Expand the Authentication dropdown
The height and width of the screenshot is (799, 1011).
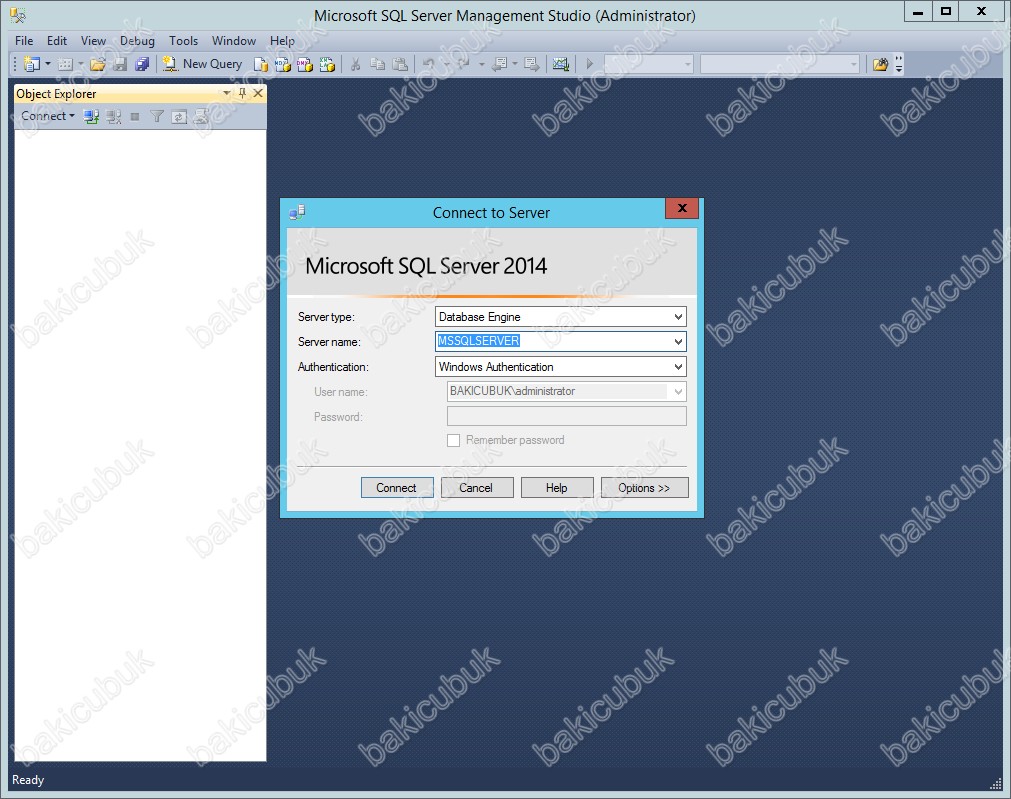[678, 367]
